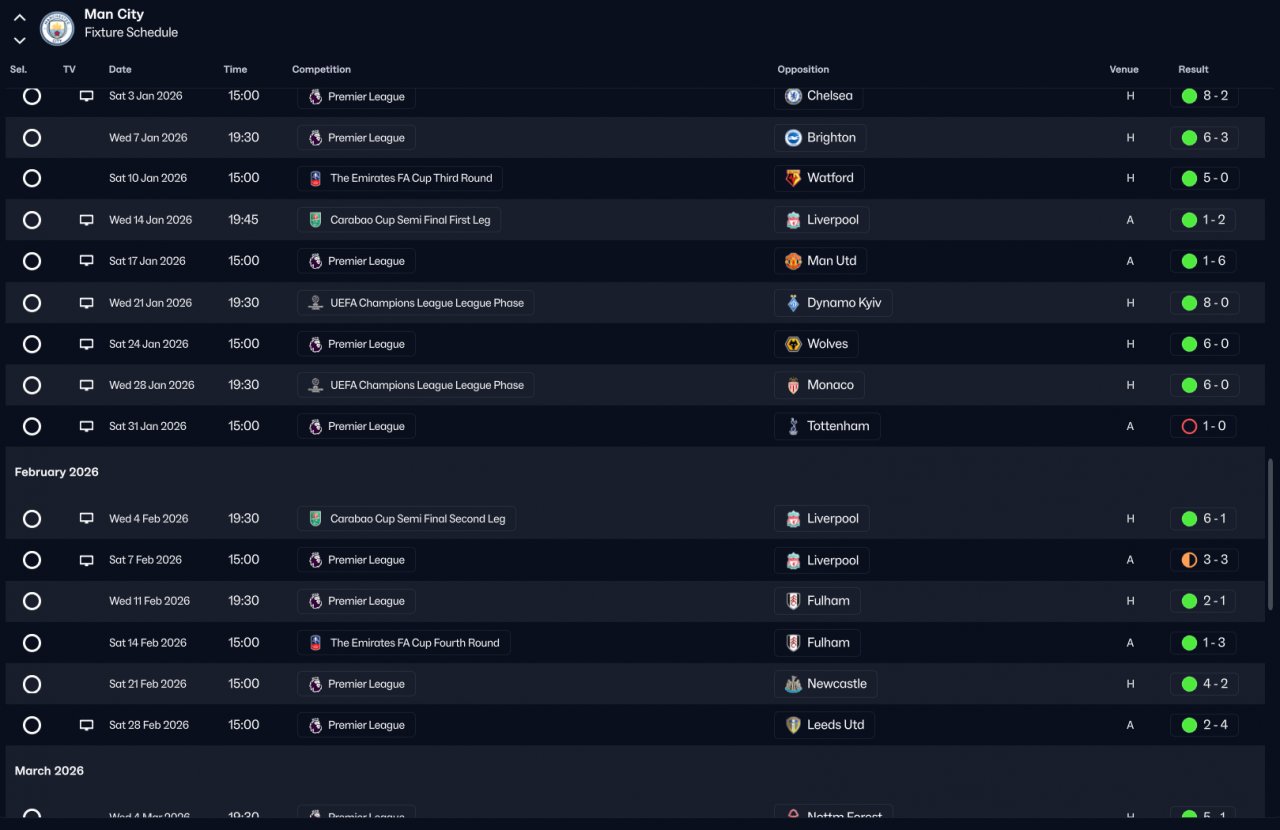Sort by the Result column header
Image resolution: width=1280 pixels, height=830 pixels.
[x=1193, y=70]
